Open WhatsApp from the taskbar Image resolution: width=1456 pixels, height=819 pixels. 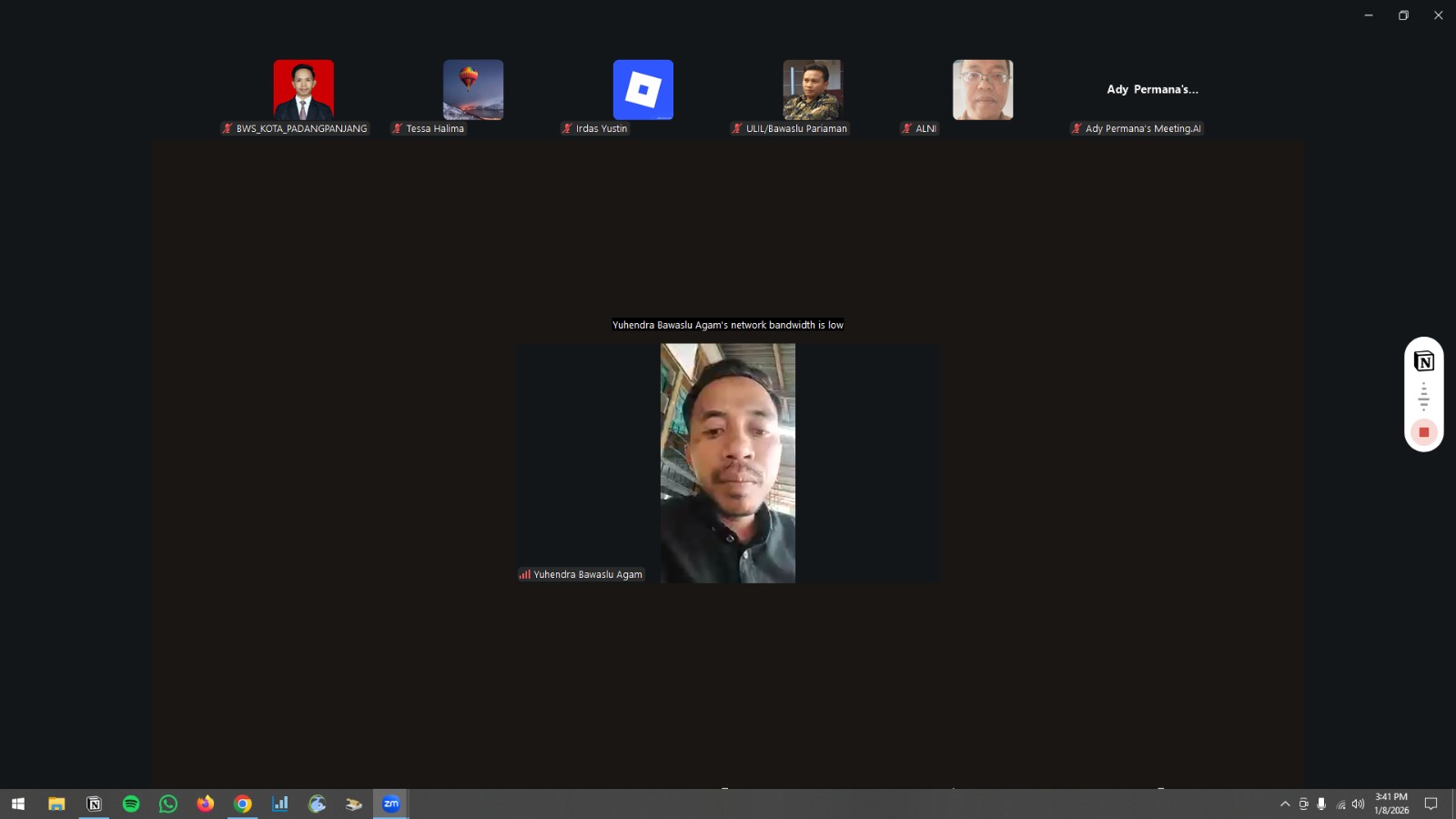(x=168, y=804)
